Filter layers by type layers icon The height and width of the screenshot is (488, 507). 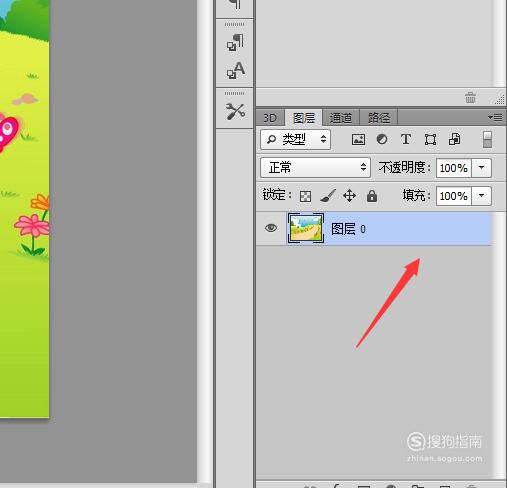coord(406,139)
